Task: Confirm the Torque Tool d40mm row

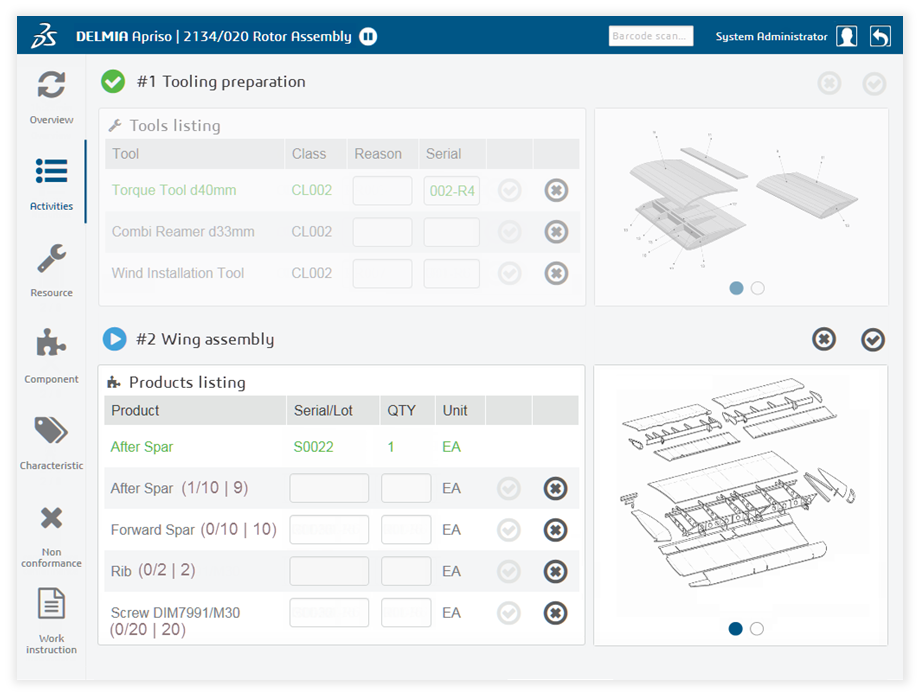Action: point(509,190)
